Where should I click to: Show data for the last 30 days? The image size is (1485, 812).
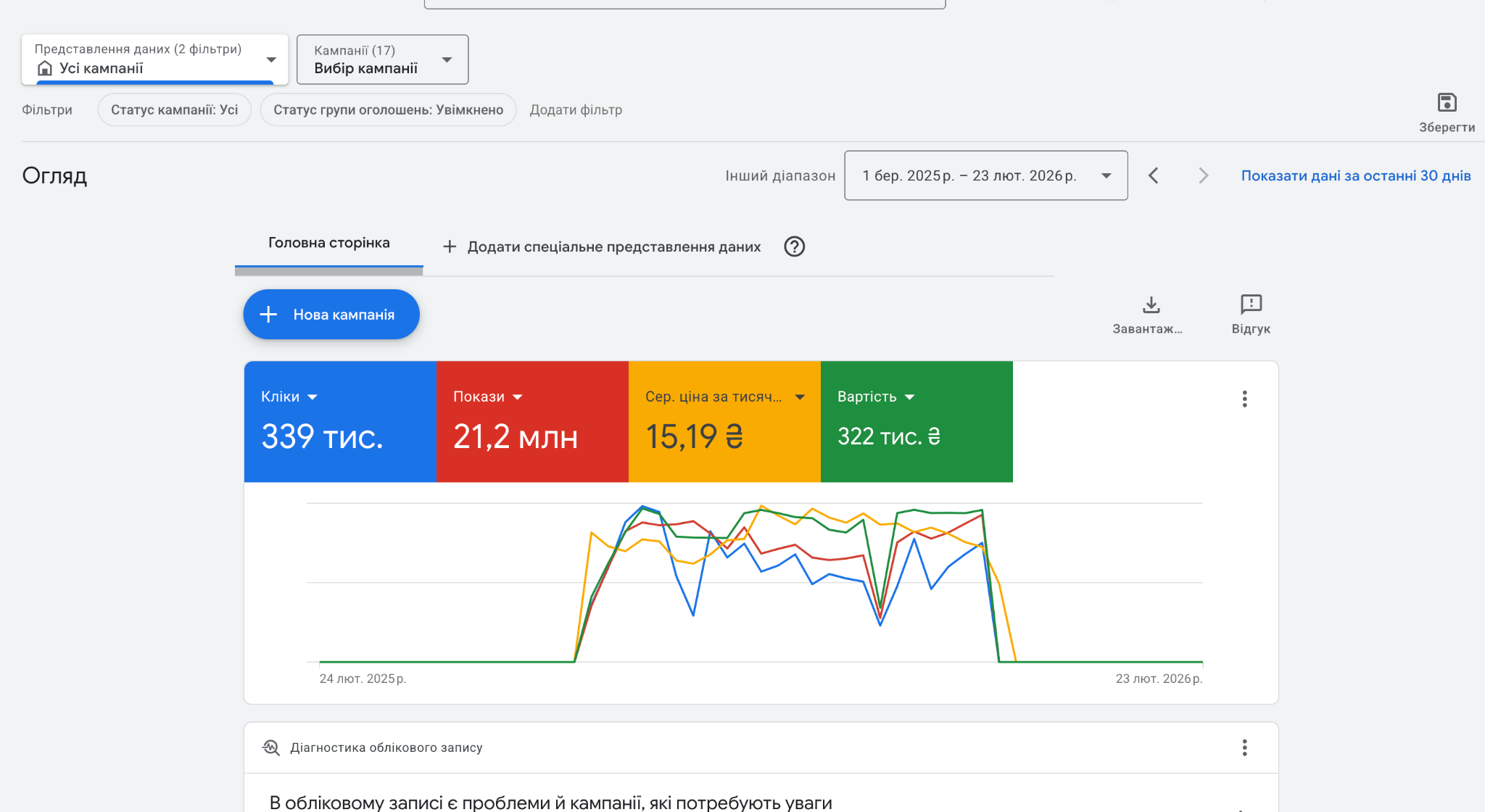tap(1355, 175)
